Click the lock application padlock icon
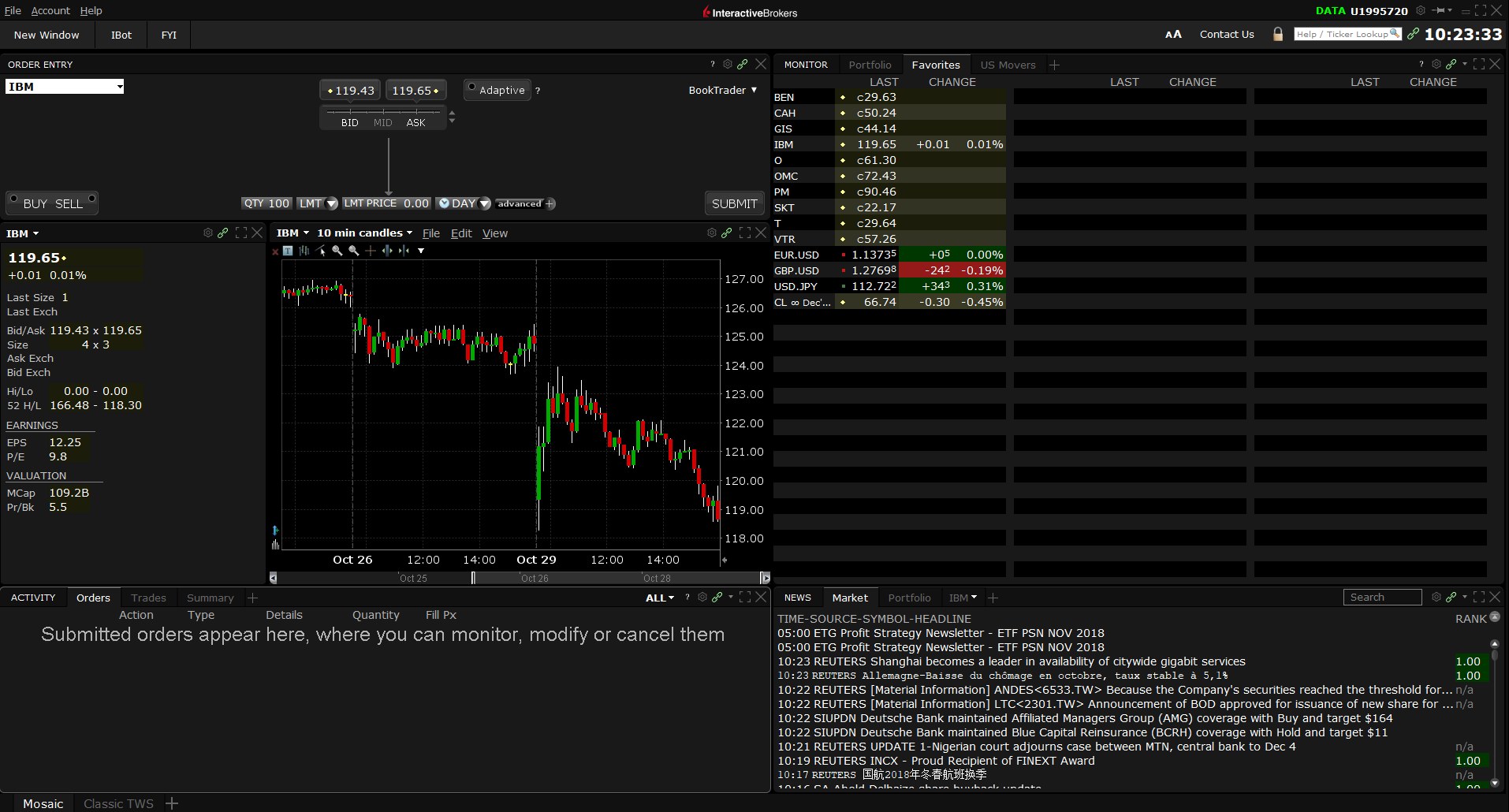 pyautogui.click(x=1278, y=34)
